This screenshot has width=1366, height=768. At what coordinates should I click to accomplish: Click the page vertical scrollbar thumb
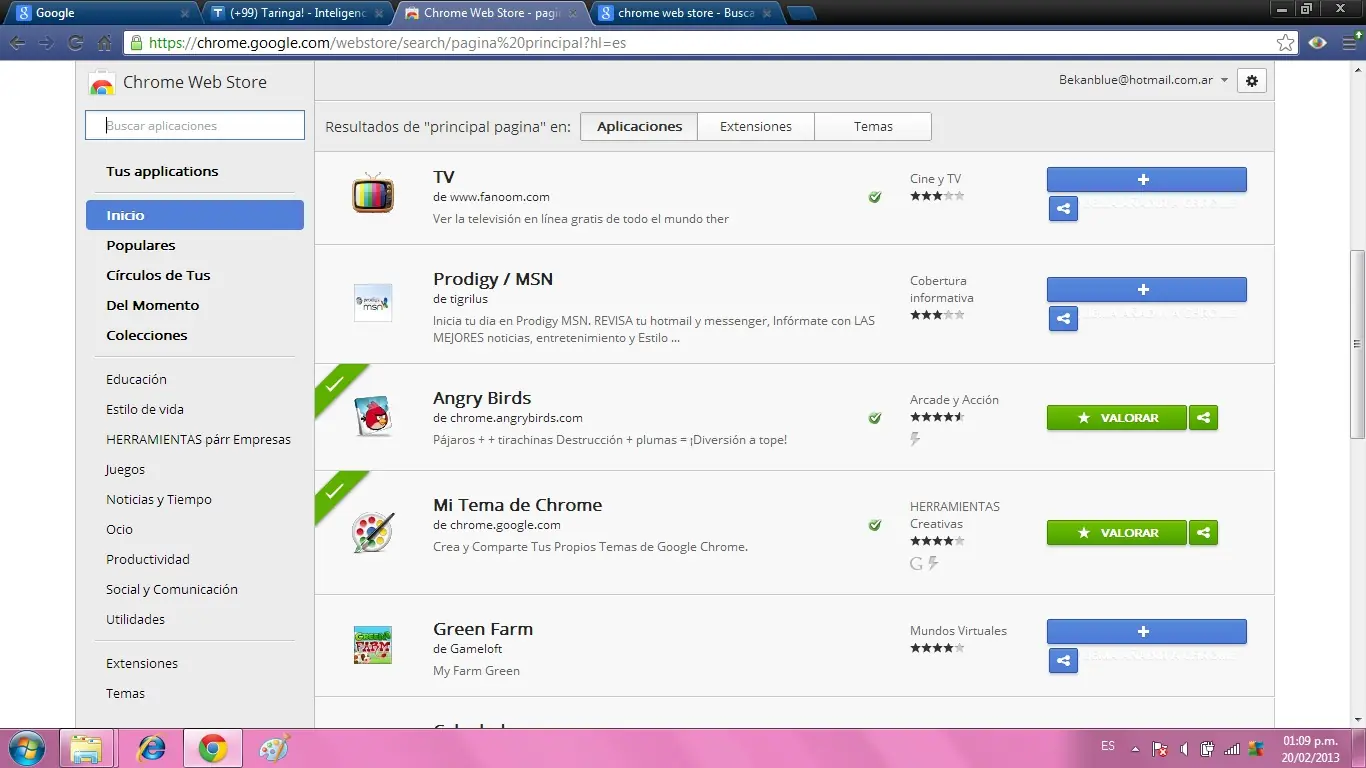(1357, 343)
